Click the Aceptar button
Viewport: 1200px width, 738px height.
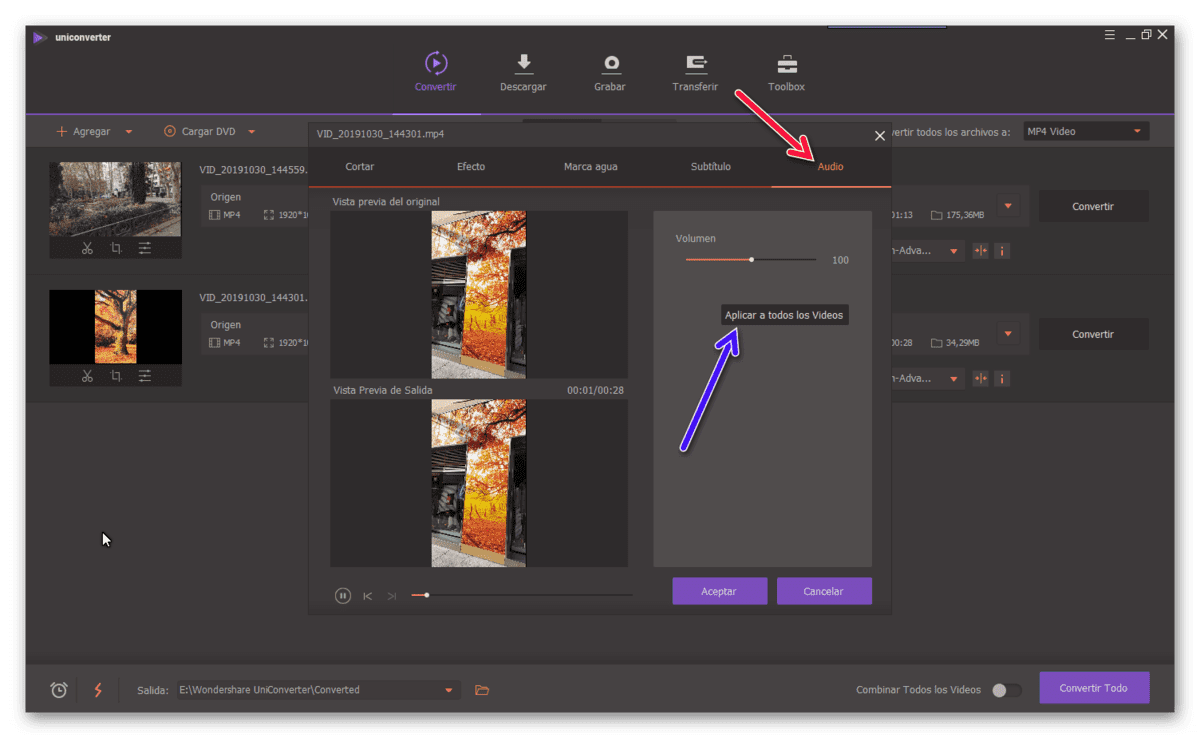pyautogui.click(x=719, y=591)
